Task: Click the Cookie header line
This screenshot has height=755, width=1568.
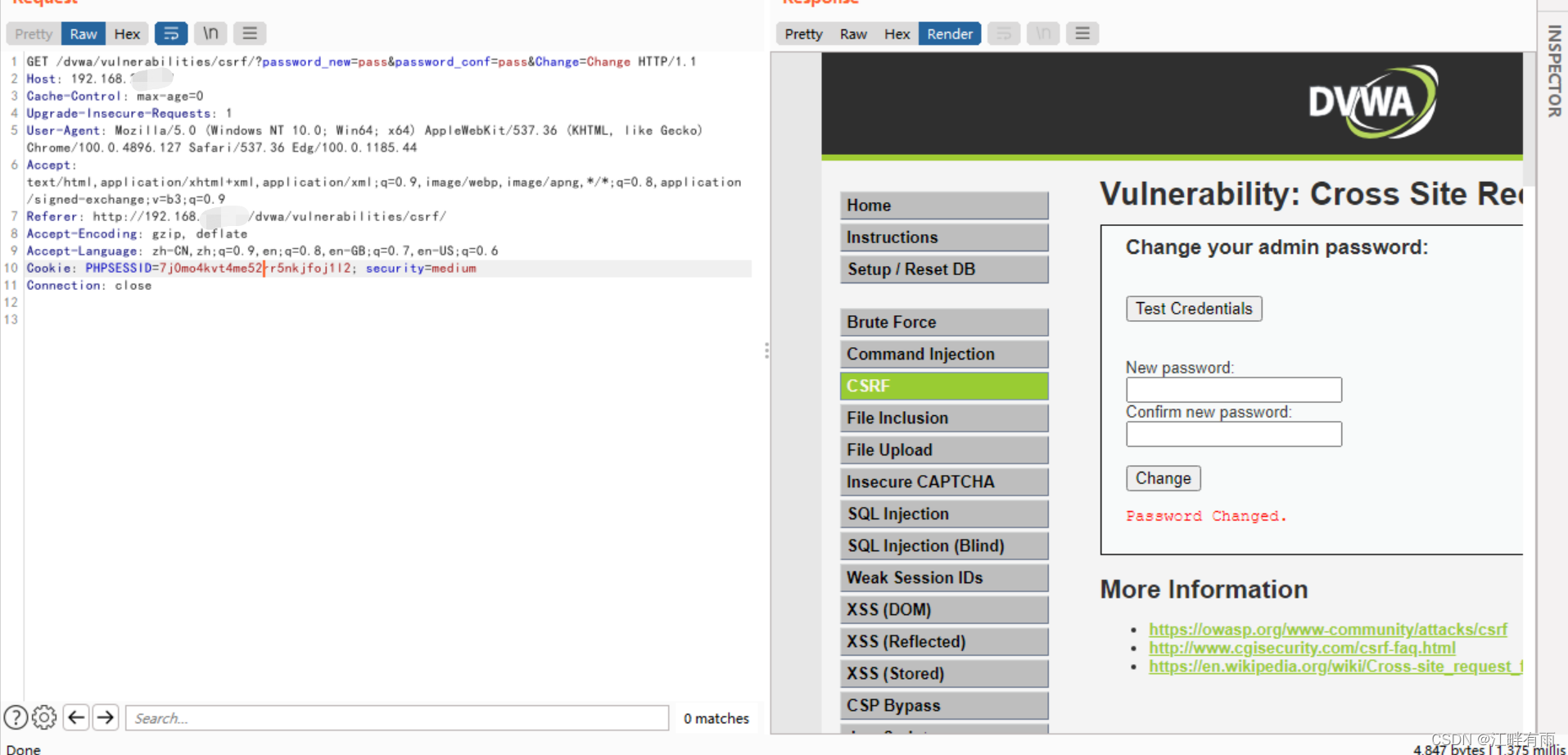Action: click(251, 268)
